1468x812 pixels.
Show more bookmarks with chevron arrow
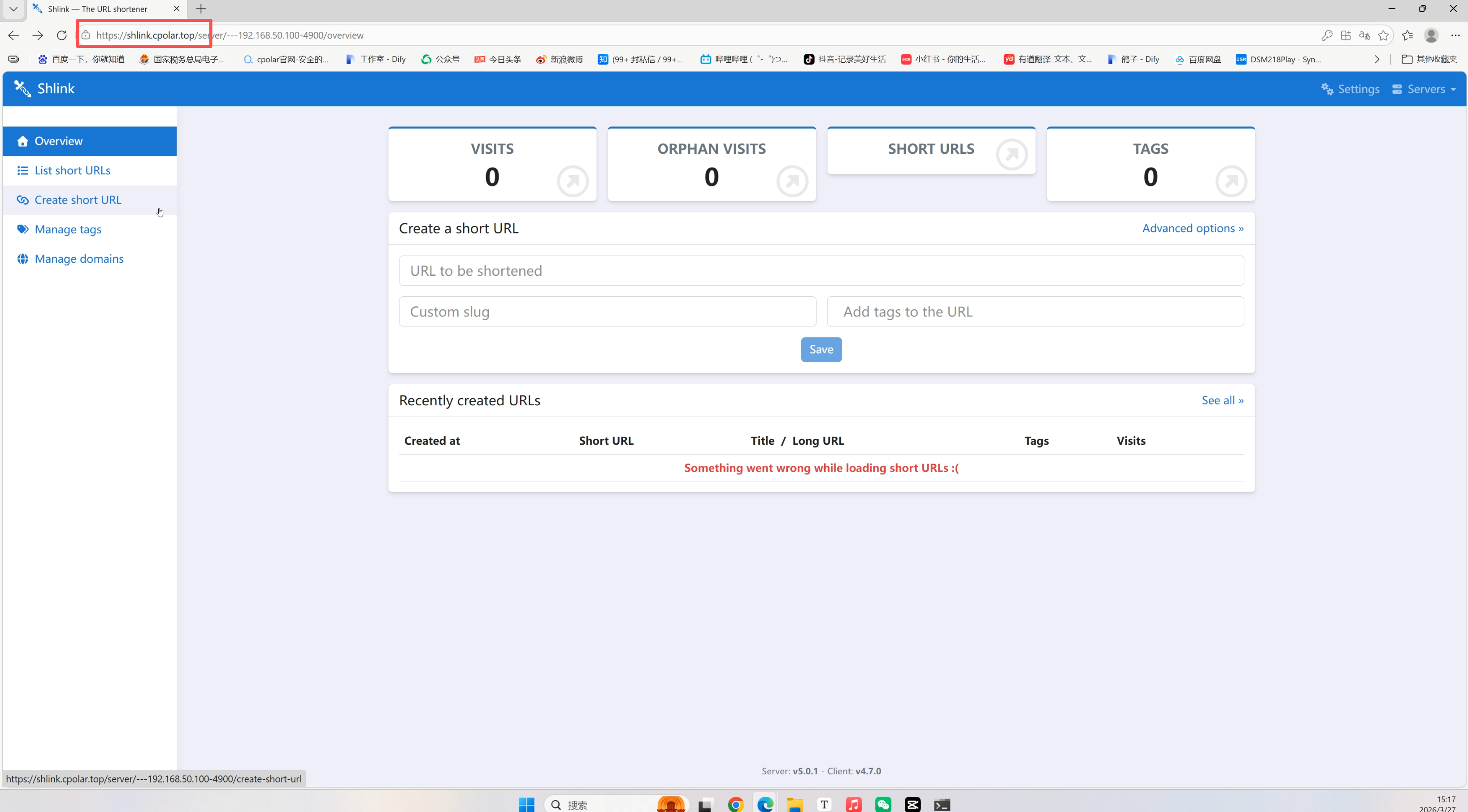1377,59
